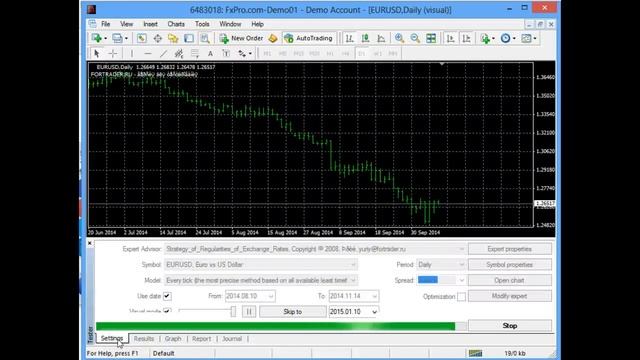Zoom in on the chart
The height and width of the screenshot is (360, 640).
point(399,38)
